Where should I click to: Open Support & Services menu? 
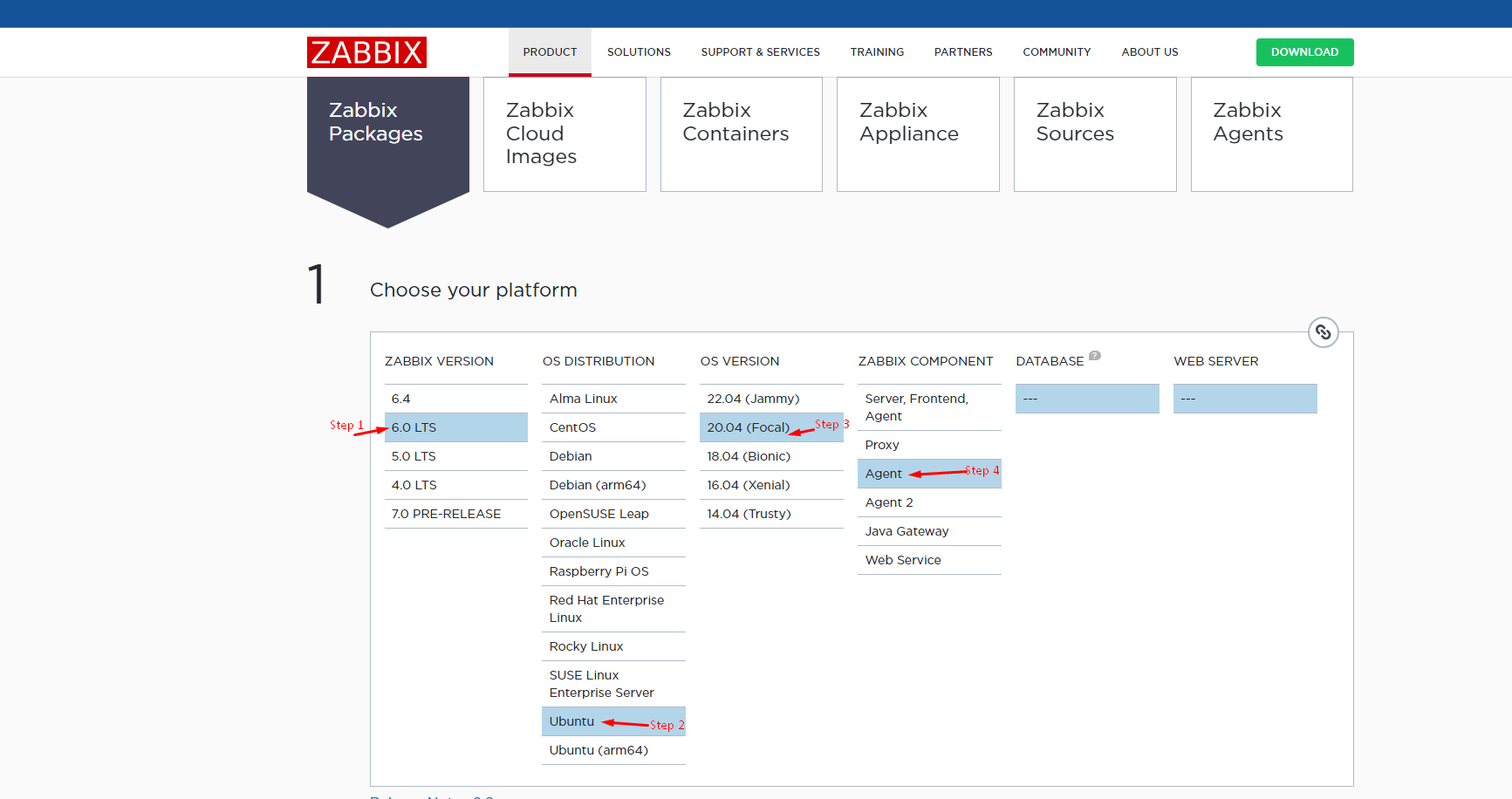point(760,52)
